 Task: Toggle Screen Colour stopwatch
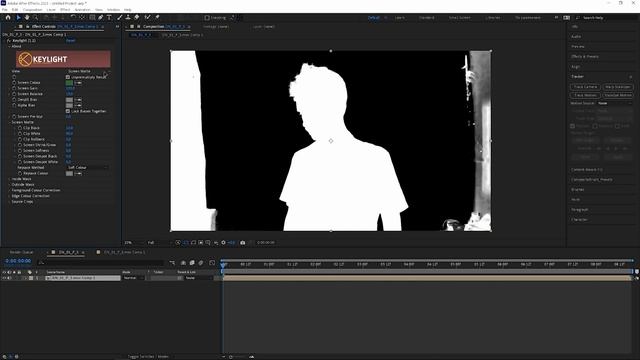coord(14,82)
